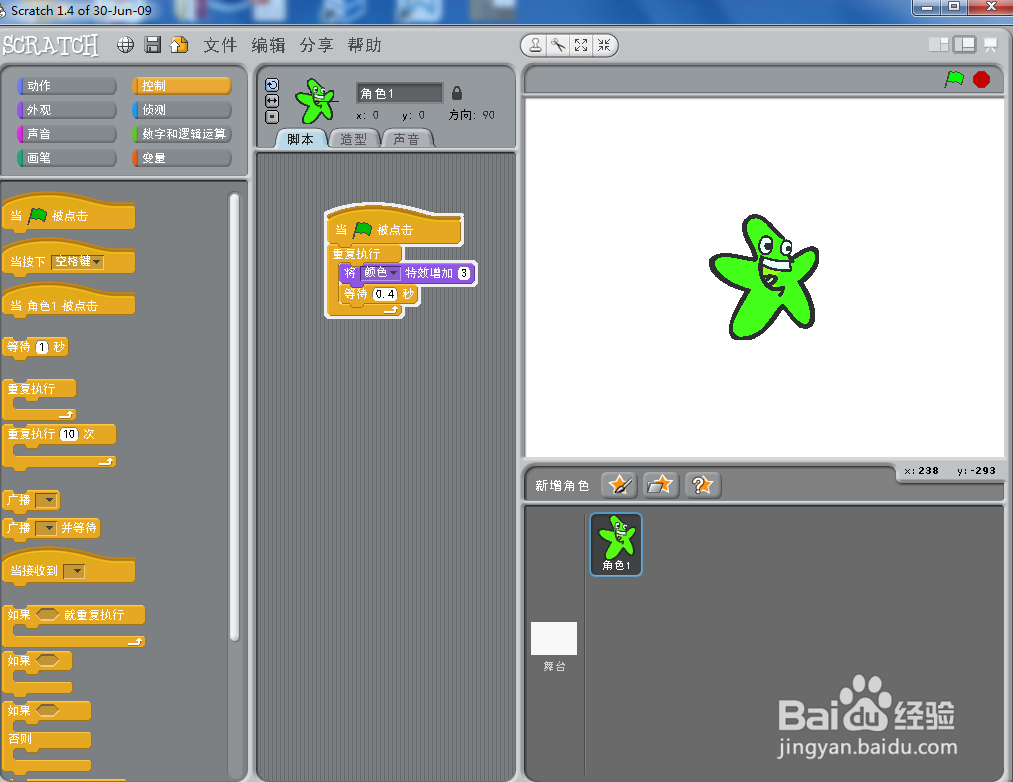Image resolution: width=1013 pixels, height=782 pixels.
Task: Stop all scripts with red button
Action: [981, 79]
